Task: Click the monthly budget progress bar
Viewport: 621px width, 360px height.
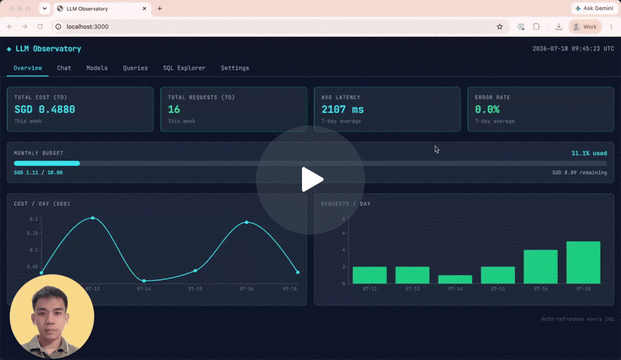Action: point(310,163)
